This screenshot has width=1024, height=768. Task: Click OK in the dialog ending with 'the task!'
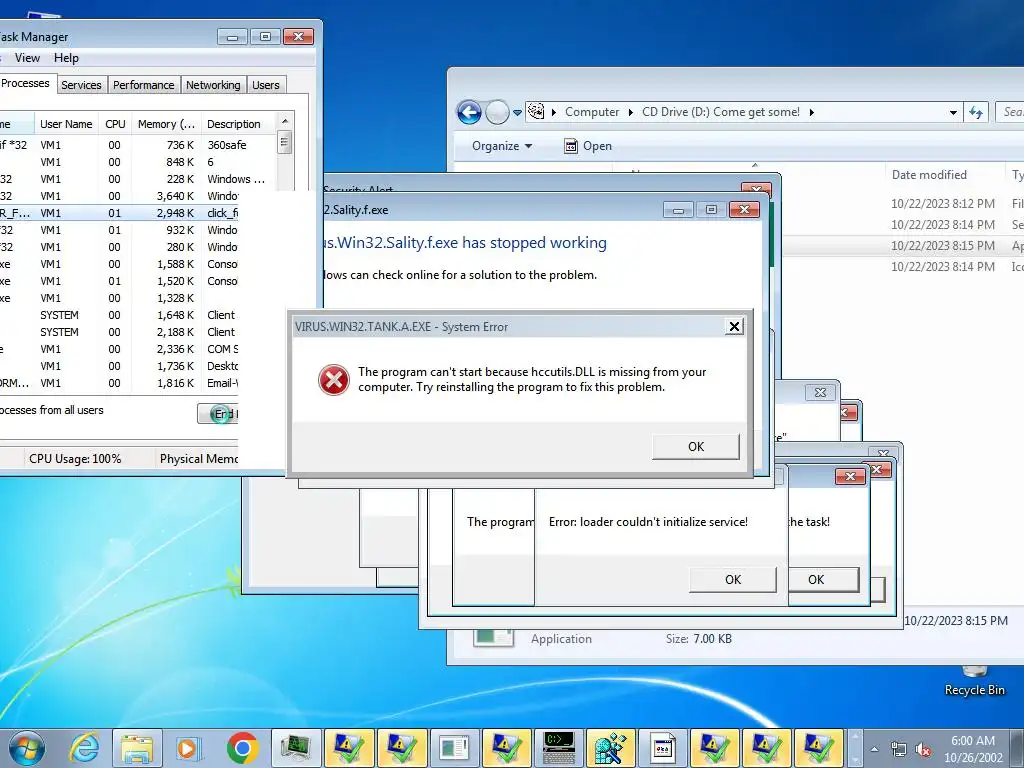pyautogui.click(x=823, y=579)
